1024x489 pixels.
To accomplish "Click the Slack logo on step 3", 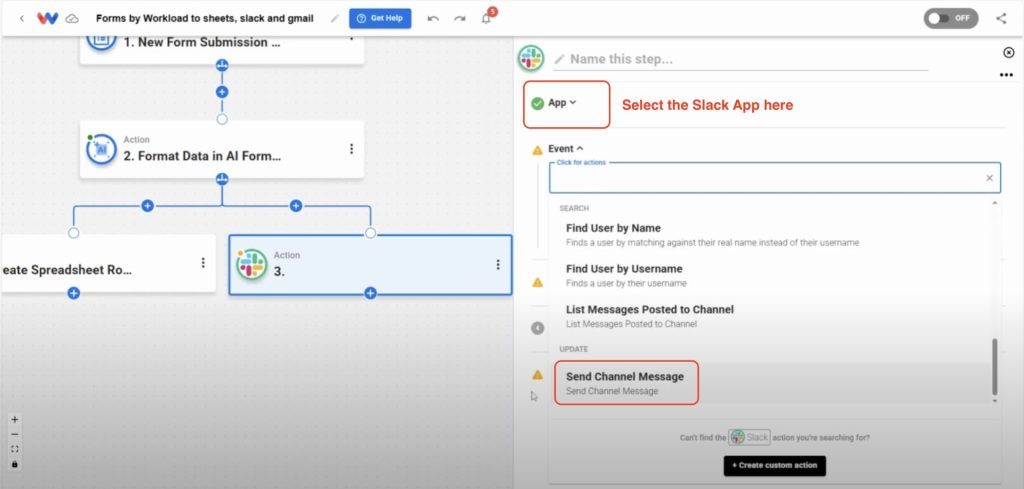I will coord(252,264).
